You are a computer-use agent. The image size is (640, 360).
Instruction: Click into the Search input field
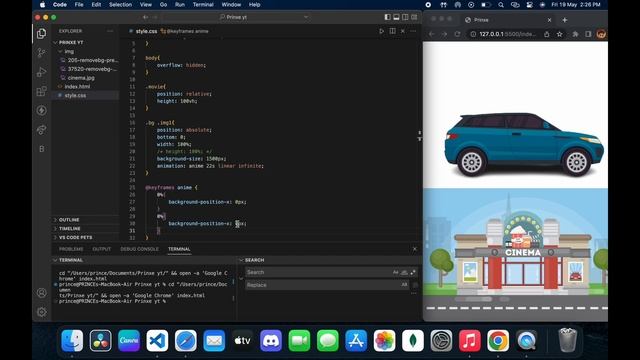318,272
